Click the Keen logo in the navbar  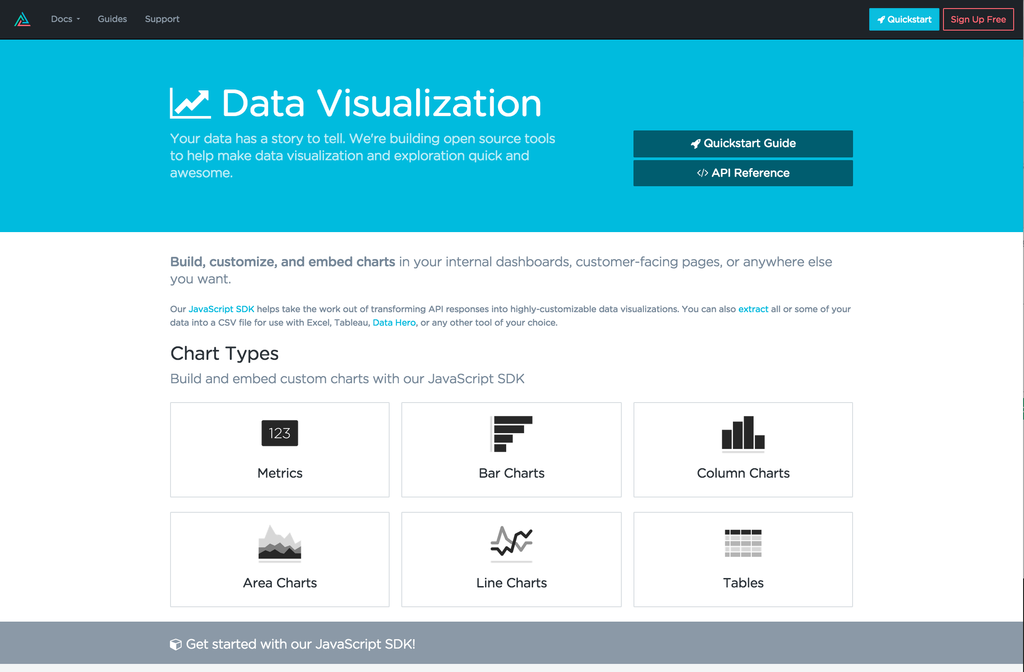coord(22,19)
